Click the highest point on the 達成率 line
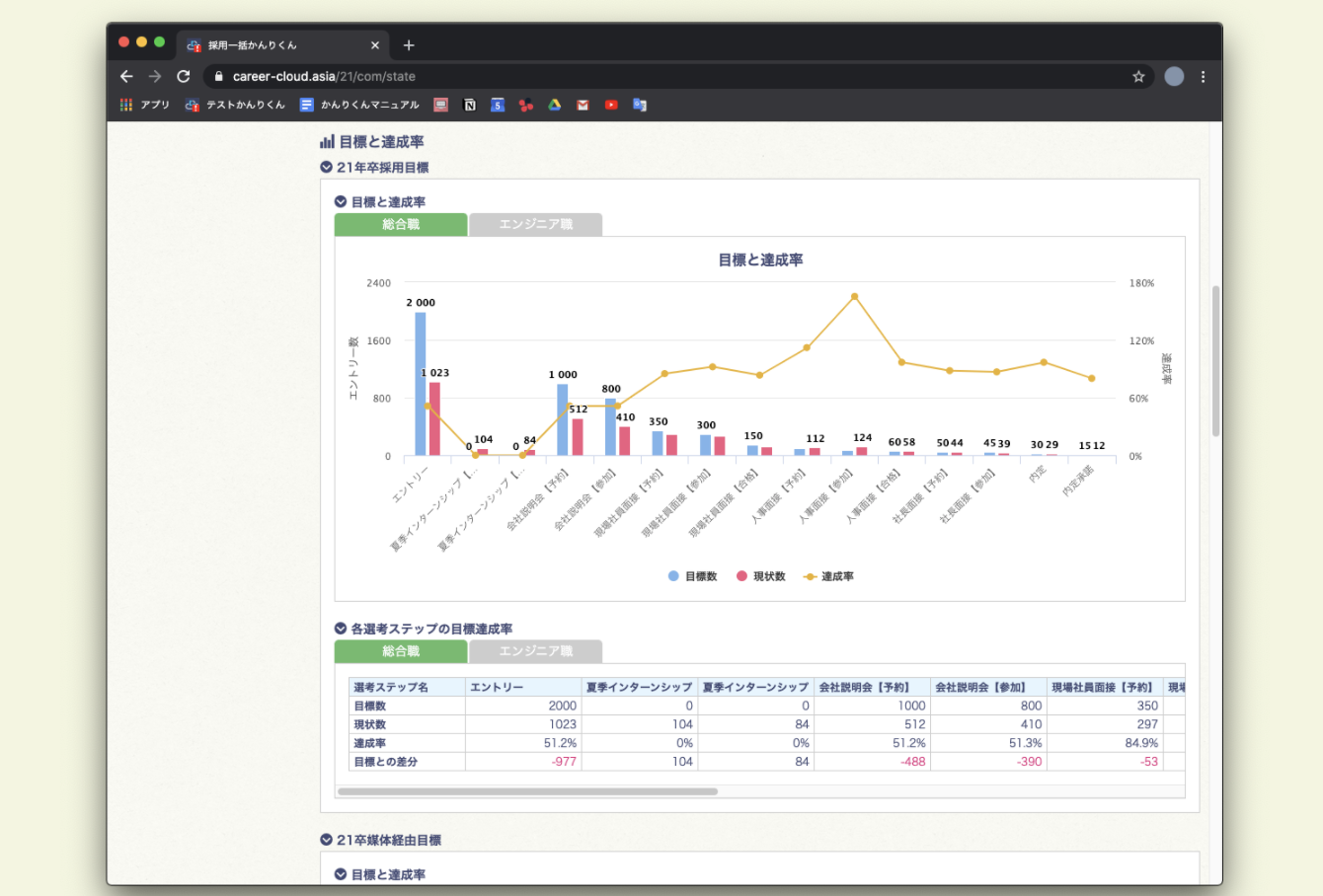This screenshot has height=896, width=1323. coord(854,296)
